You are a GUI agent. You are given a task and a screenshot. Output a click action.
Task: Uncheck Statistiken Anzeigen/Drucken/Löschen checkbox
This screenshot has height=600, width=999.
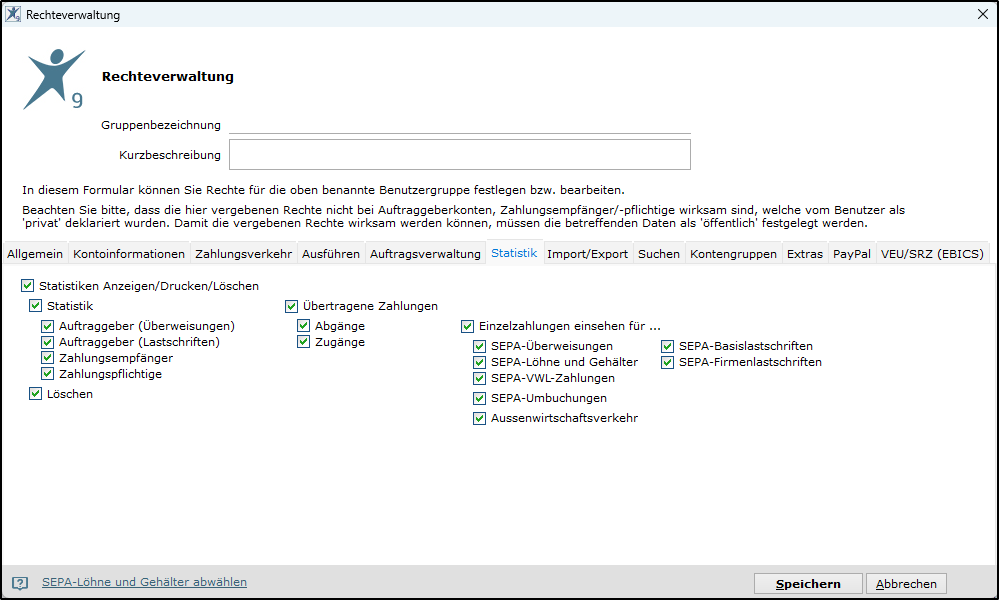tap(27, 285)
